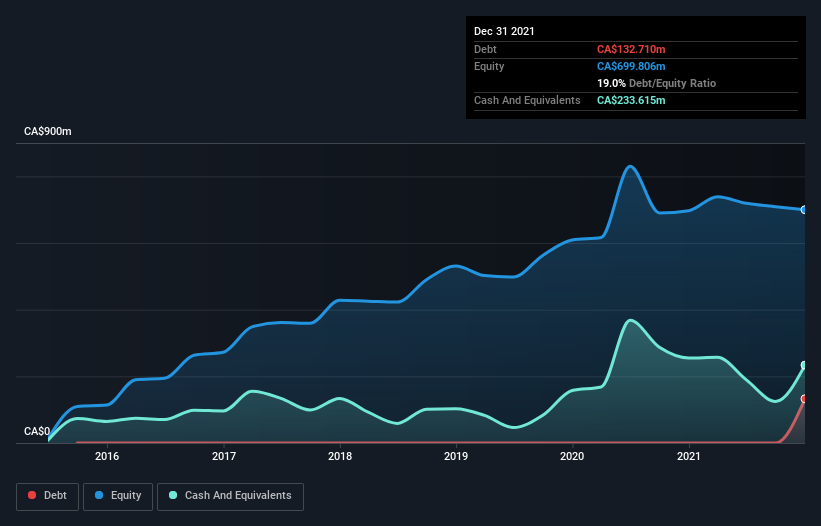Viewport: 821px width, 526px height.
Task: Click Cash And Equivalents label in tooltip
Action: click(527, 100)
